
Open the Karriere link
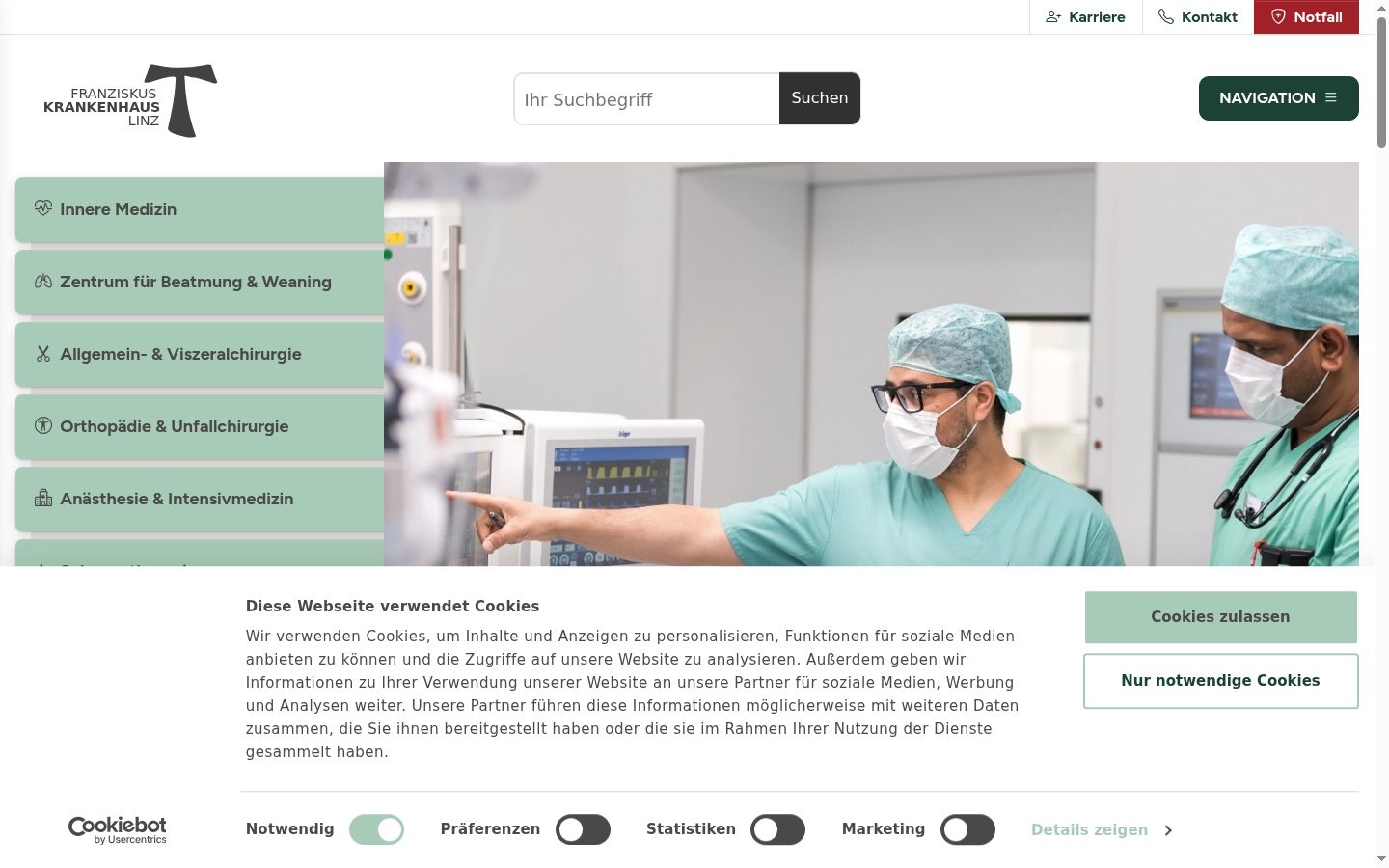pos(1086,16)
